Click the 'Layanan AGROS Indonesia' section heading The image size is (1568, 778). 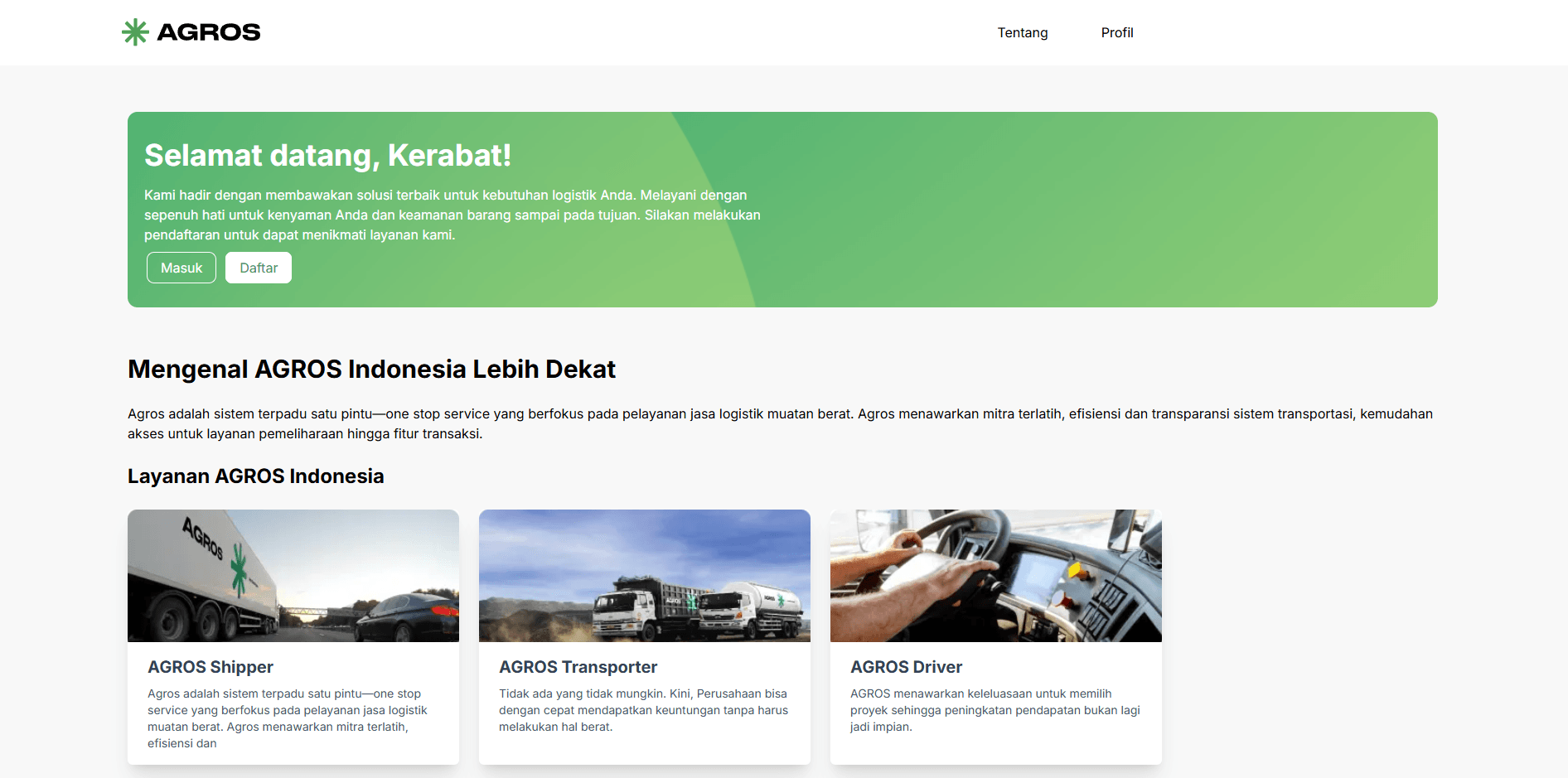[x=255, y=476]
